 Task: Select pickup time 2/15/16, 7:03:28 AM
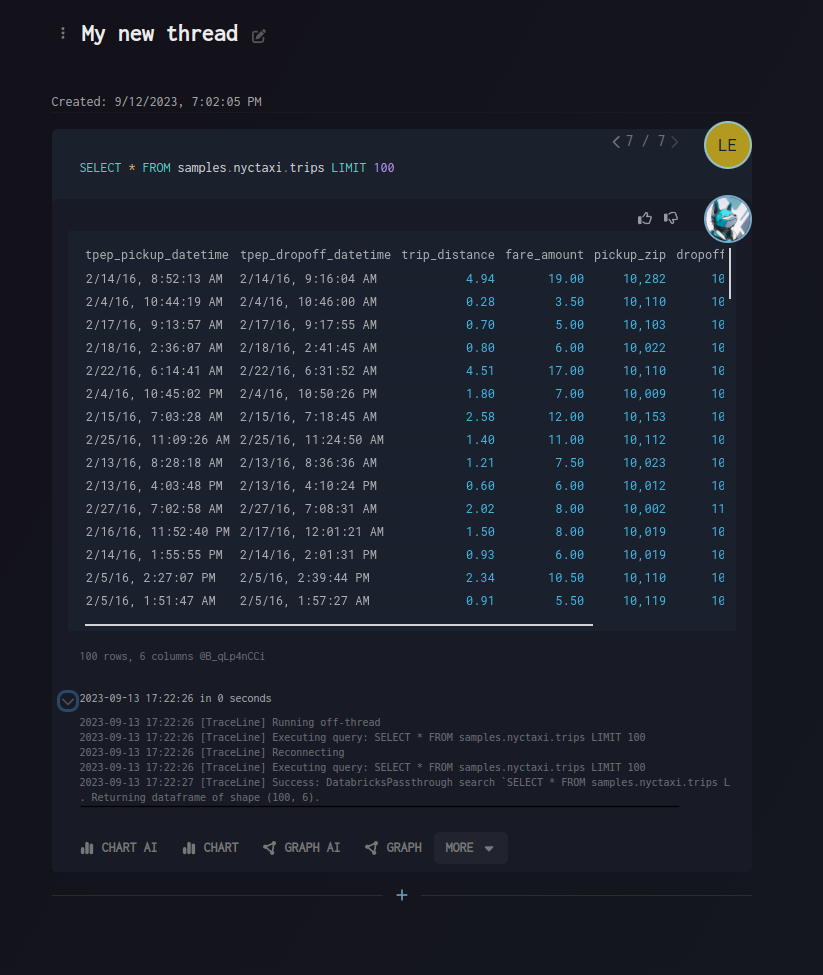click(x=154, y=417)
